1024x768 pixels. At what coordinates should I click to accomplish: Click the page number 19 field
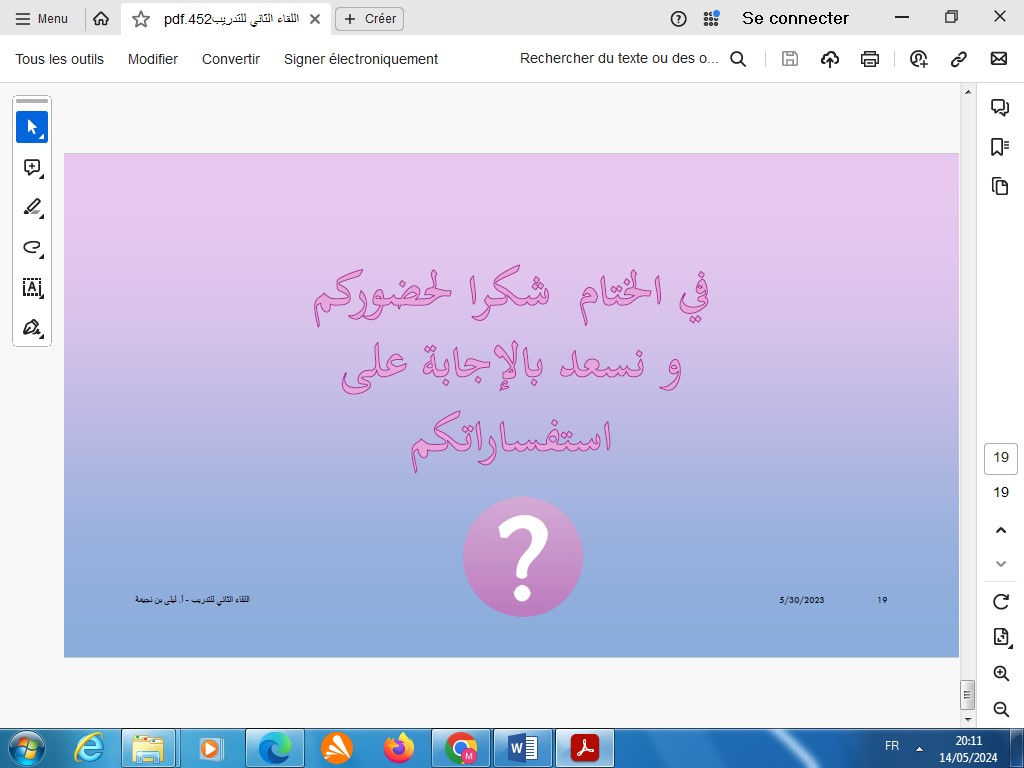click(x=1000, y=458)
